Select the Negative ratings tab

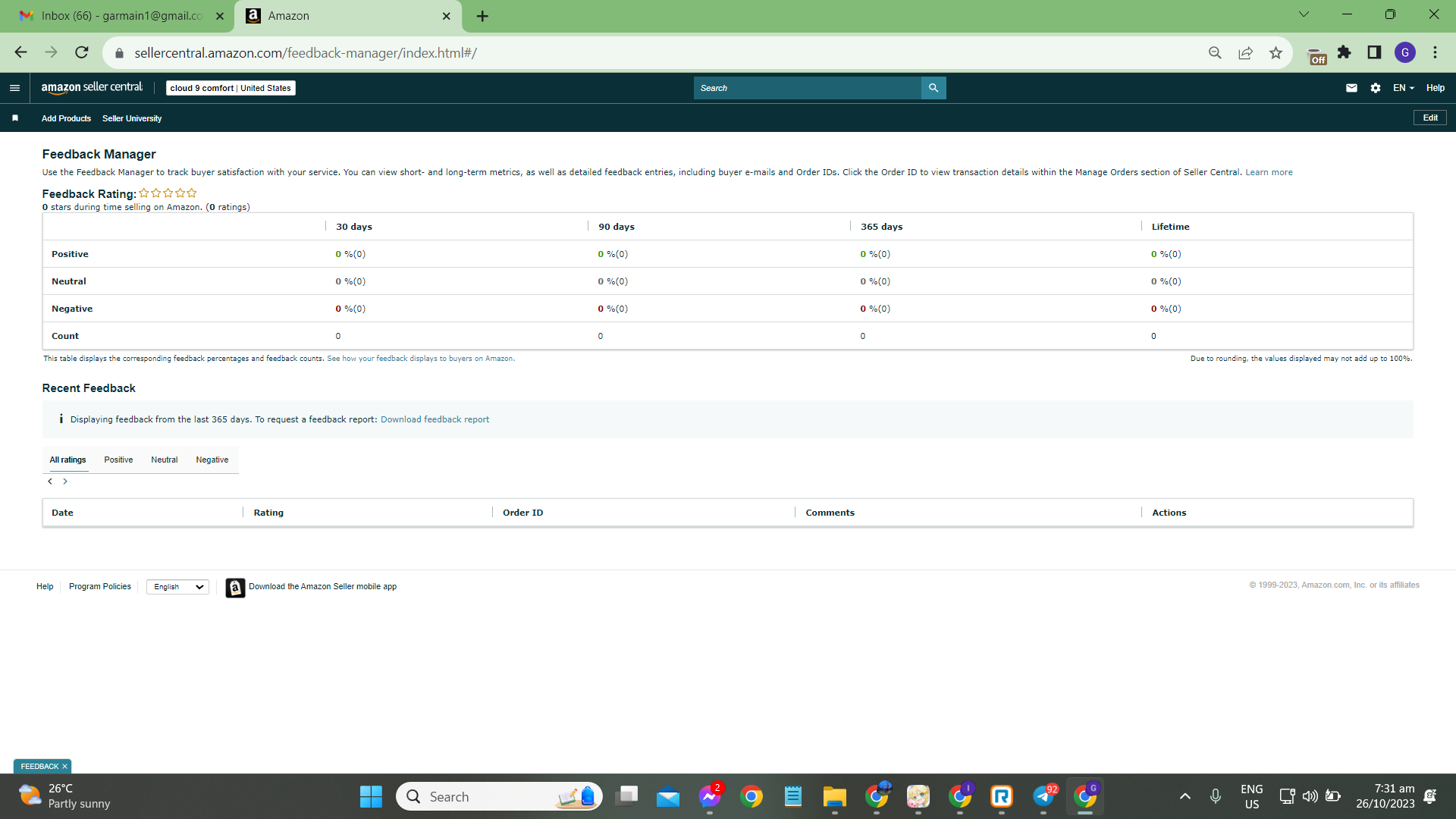[x=212, y=460]
